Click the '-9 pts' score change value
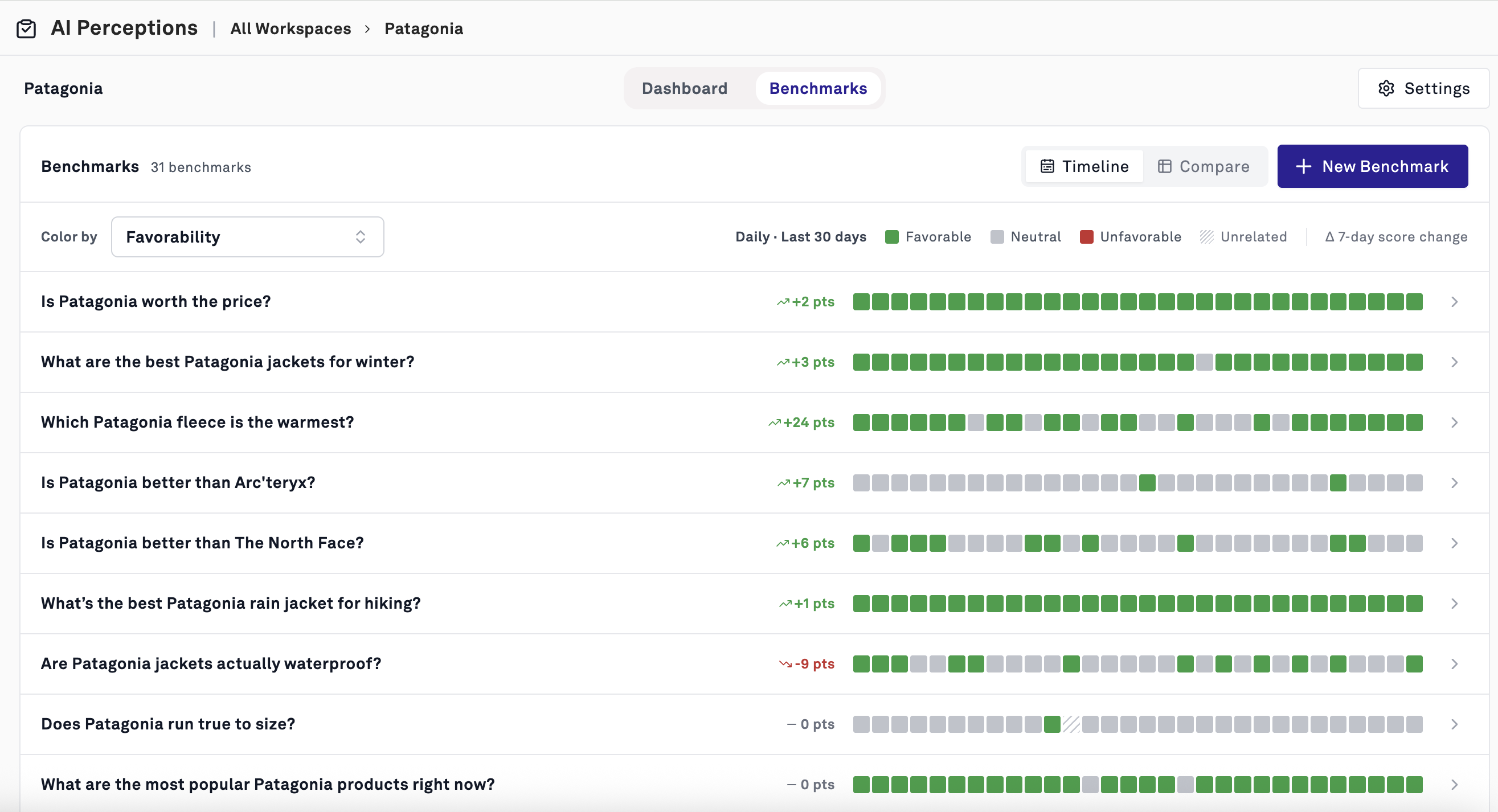 814,665
